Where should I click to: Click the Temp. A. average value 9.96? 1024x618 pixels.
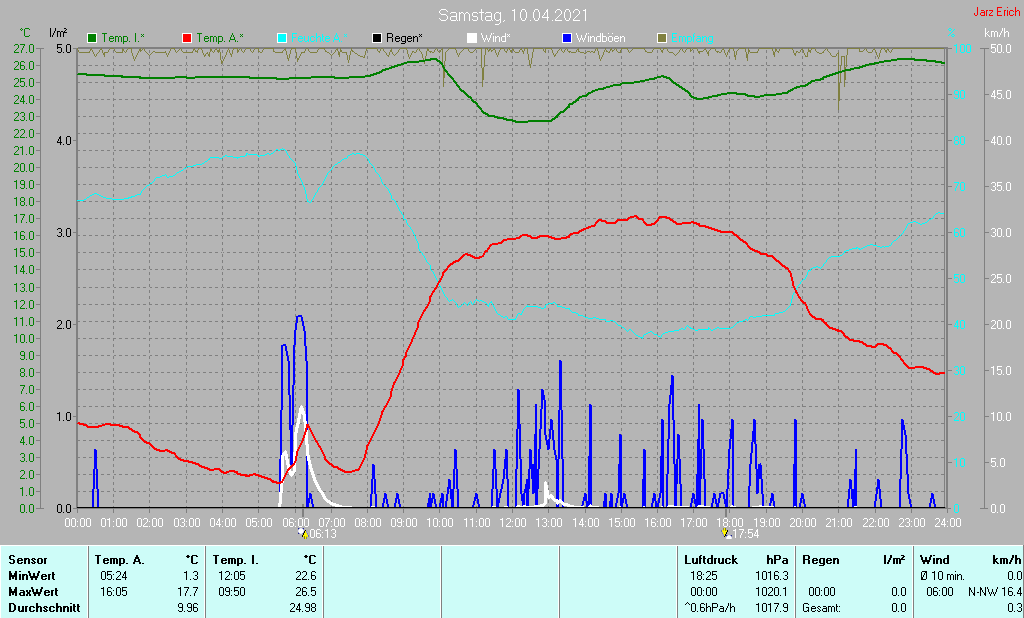(188, 608)
